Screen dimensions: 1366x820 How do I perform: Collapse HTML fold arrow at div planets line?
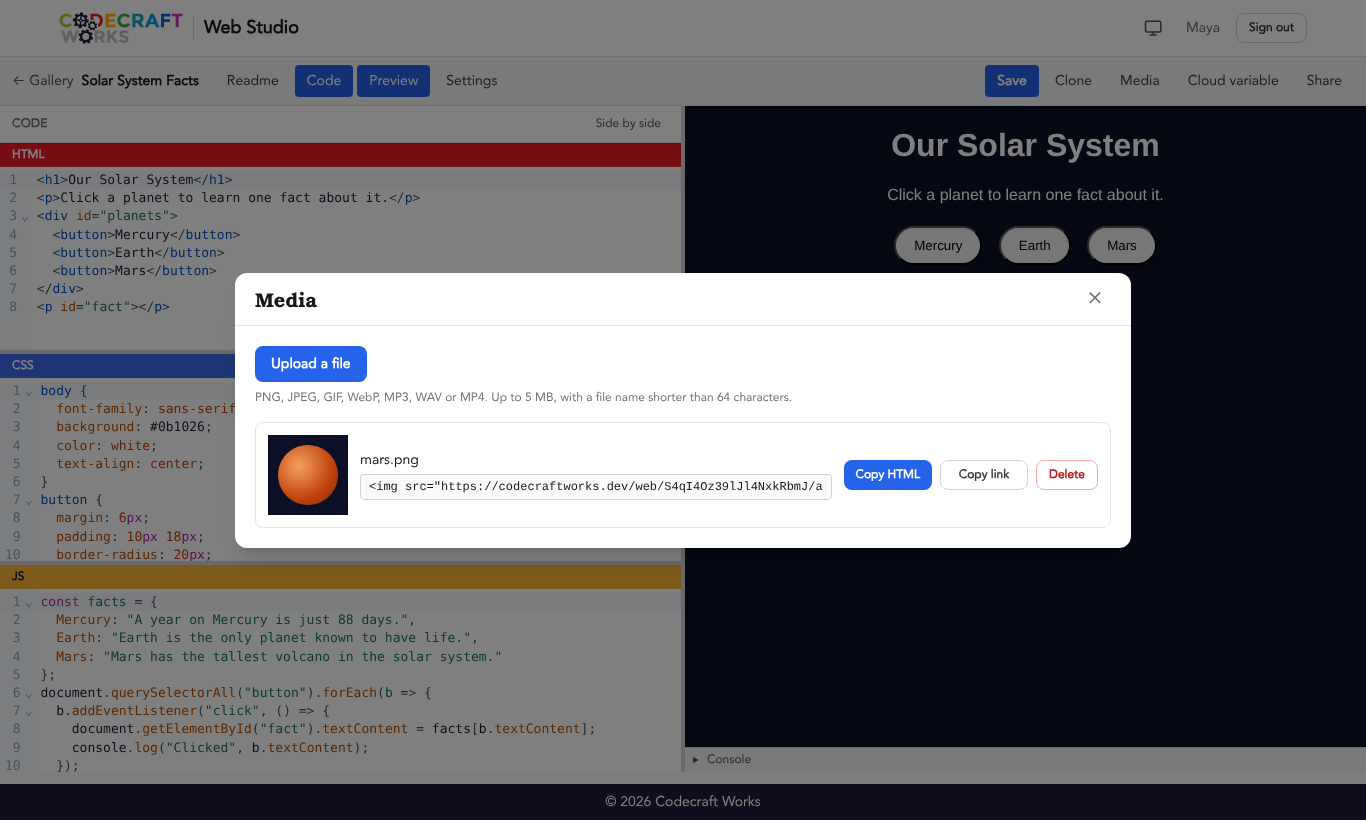[x=25, y=217]
